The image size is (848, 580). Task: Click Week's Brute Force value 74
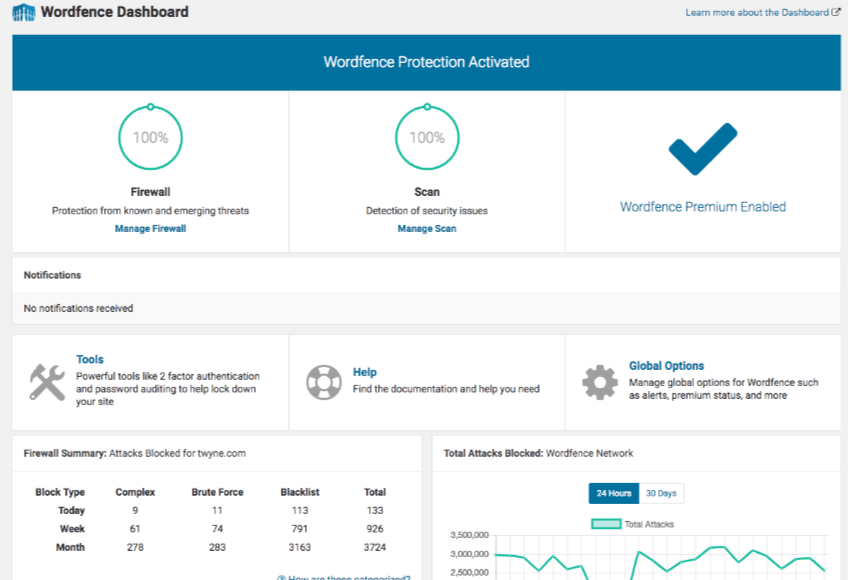pos(217,529)
